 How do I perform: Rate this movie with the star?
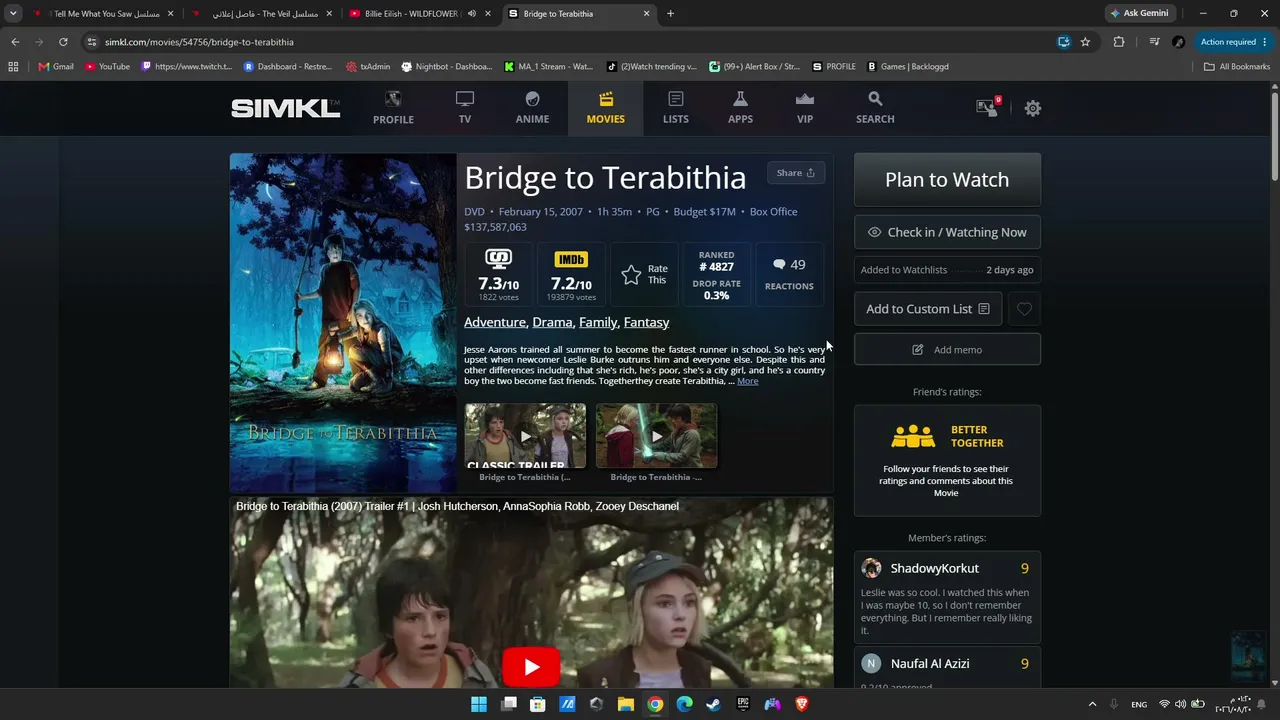pyautogui.click(x=644, y=274)
